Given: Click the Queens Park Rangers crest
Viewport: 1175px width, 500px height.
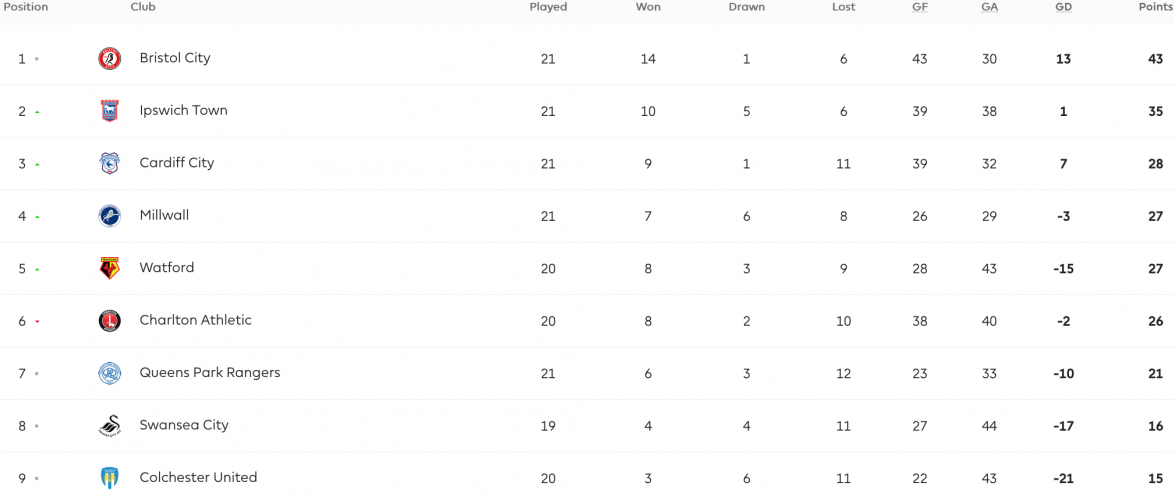Looking at the screenshot, I should point(109,373).
